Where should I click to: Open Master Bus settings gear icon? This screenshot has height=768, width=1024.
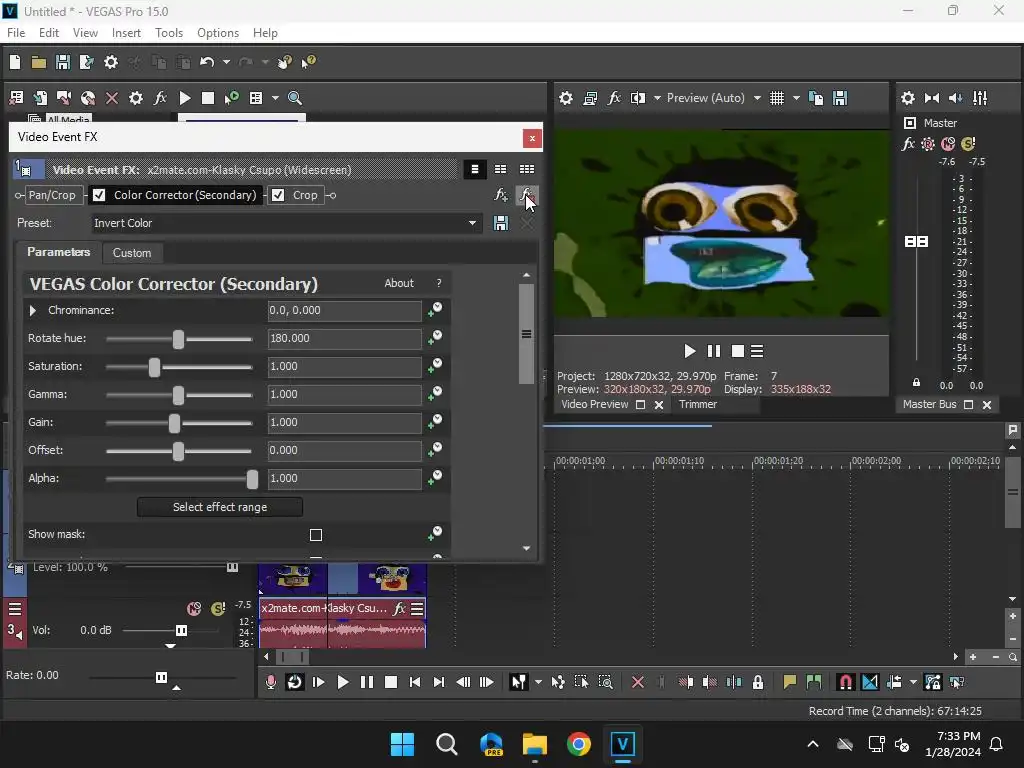[x=908, y=98]
